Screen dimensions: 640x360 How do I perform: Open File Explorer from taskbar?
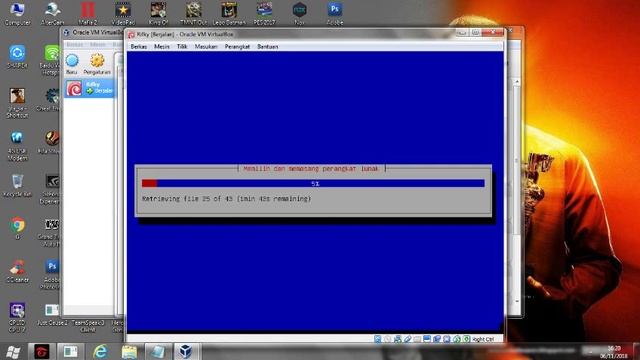point(129,351)
